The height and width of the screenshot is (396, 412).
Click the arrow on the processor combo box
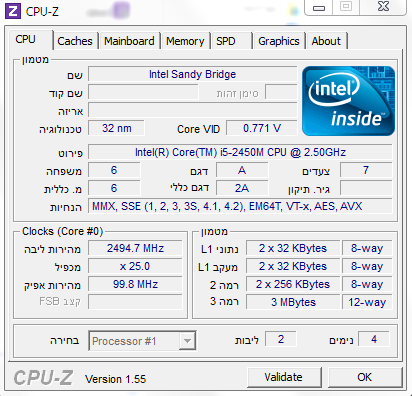(x=187, y=341)
